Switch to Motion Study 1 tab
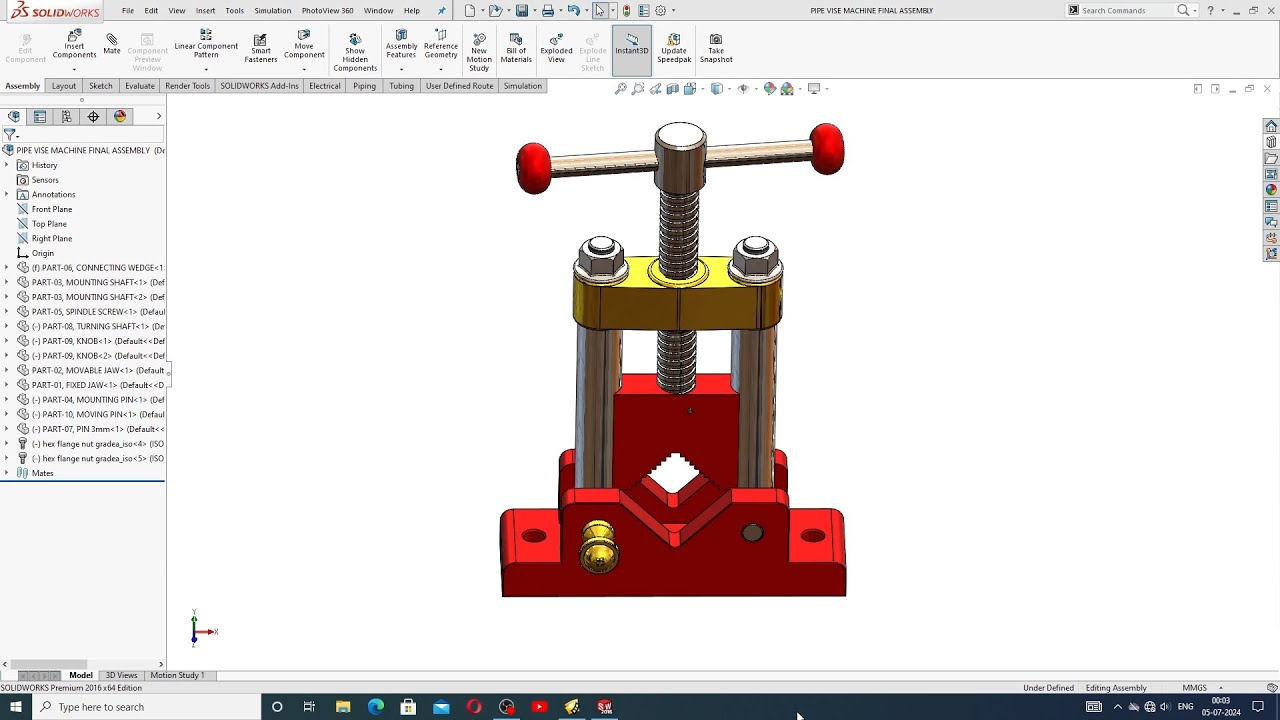1280x720 pixels. point(177,675)
